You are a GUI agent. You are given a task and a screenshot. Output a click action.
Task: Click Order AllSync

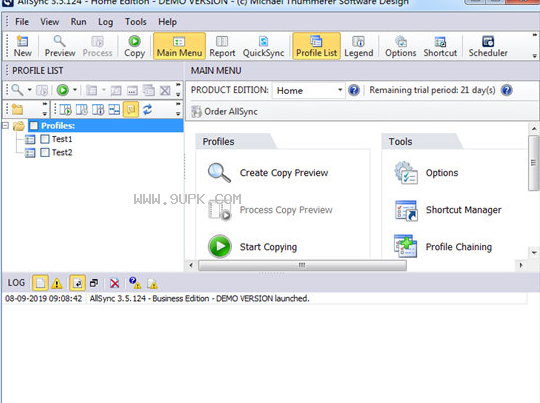[x=224, y=112]
